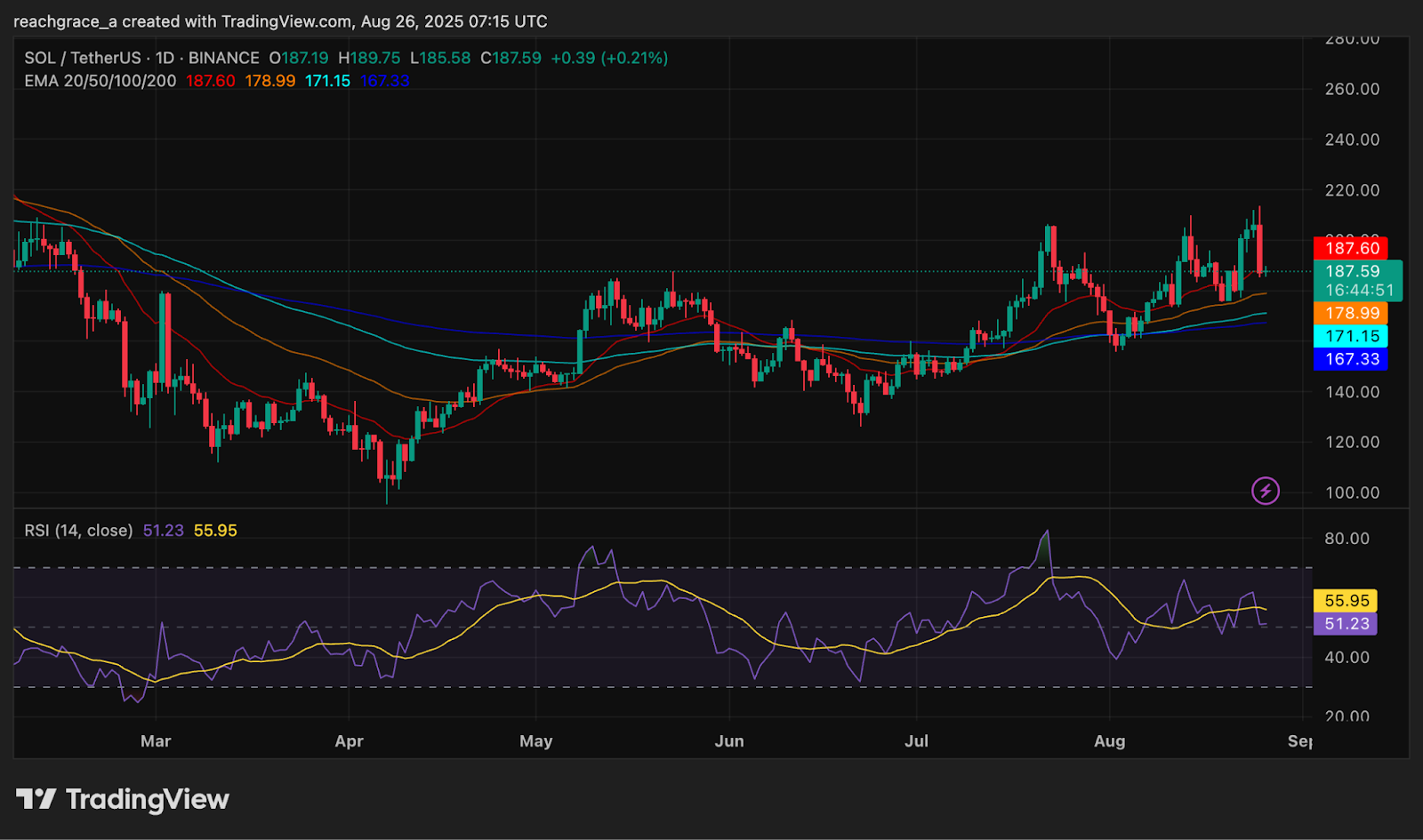Click the cyan 171.15 axis price tag

[1351, 336]
